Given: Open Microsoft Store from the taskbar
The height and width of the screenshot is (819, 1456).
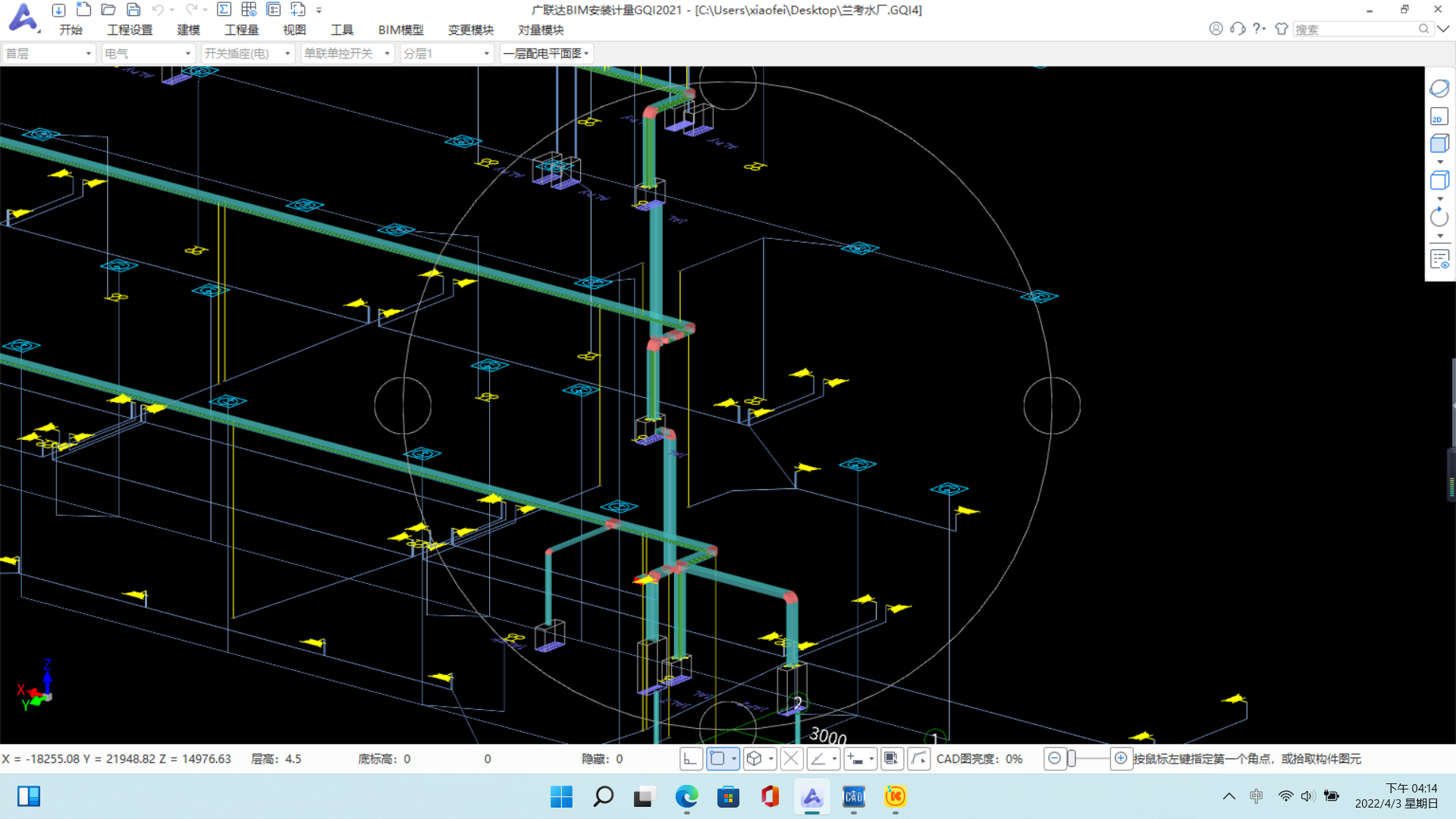Looking at the screenshot, I should coord(728,796).
